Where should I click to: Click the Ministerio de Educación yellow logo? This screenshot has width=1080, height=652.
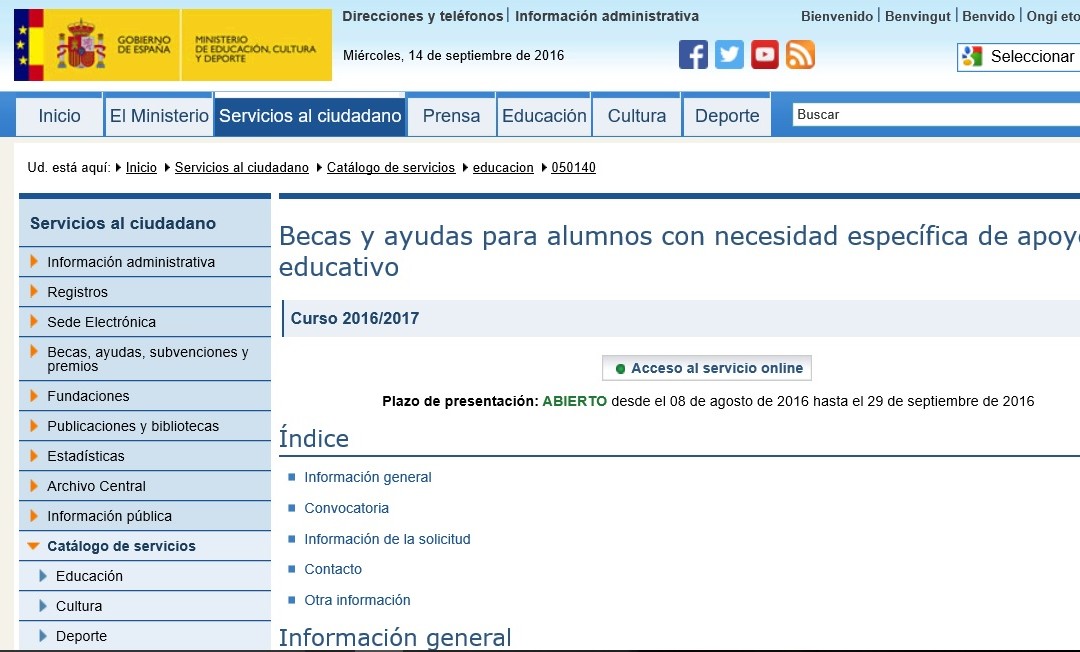(255, 45)
